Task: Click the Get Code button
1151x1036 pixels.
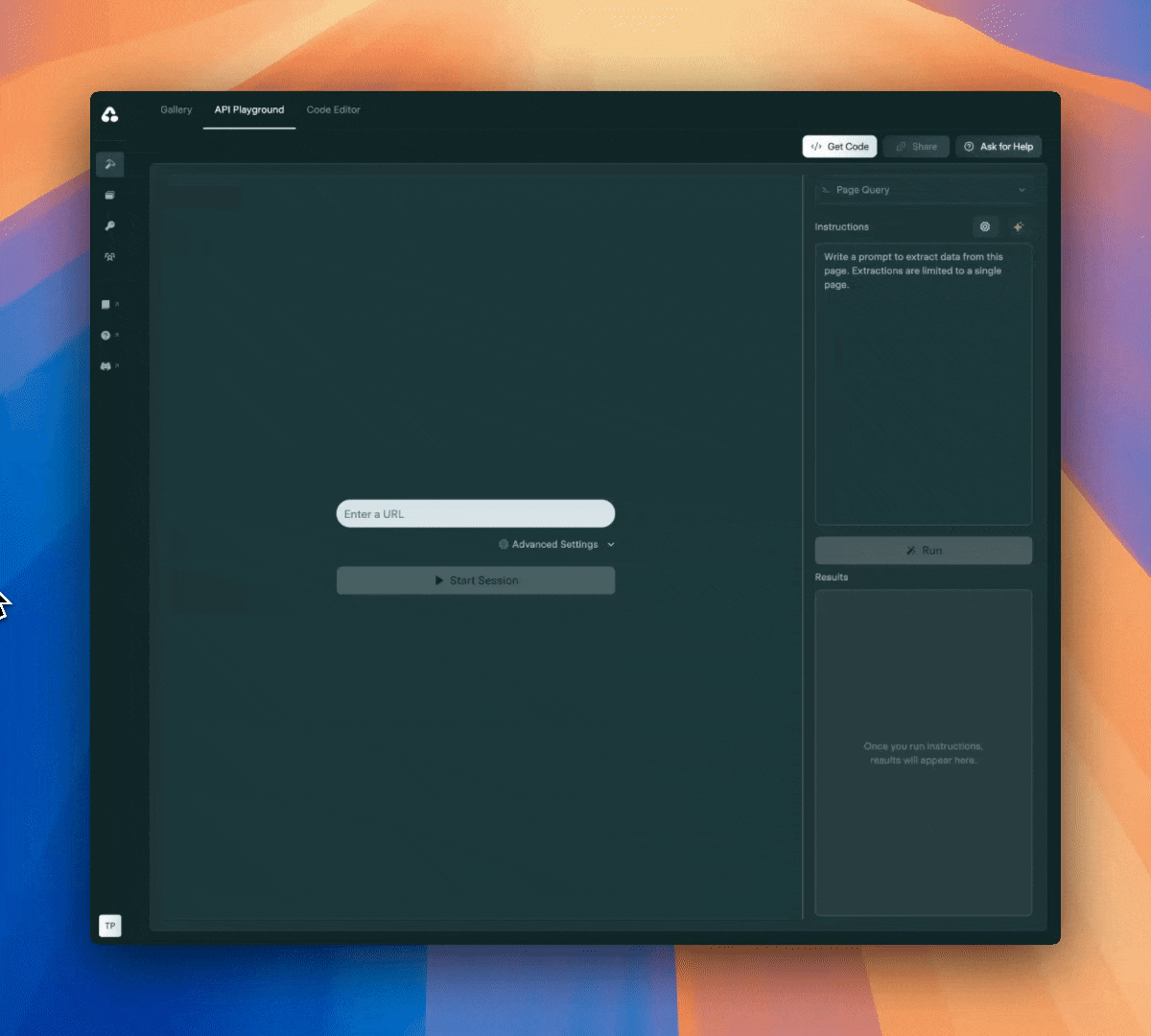Action: coord(839,147)
